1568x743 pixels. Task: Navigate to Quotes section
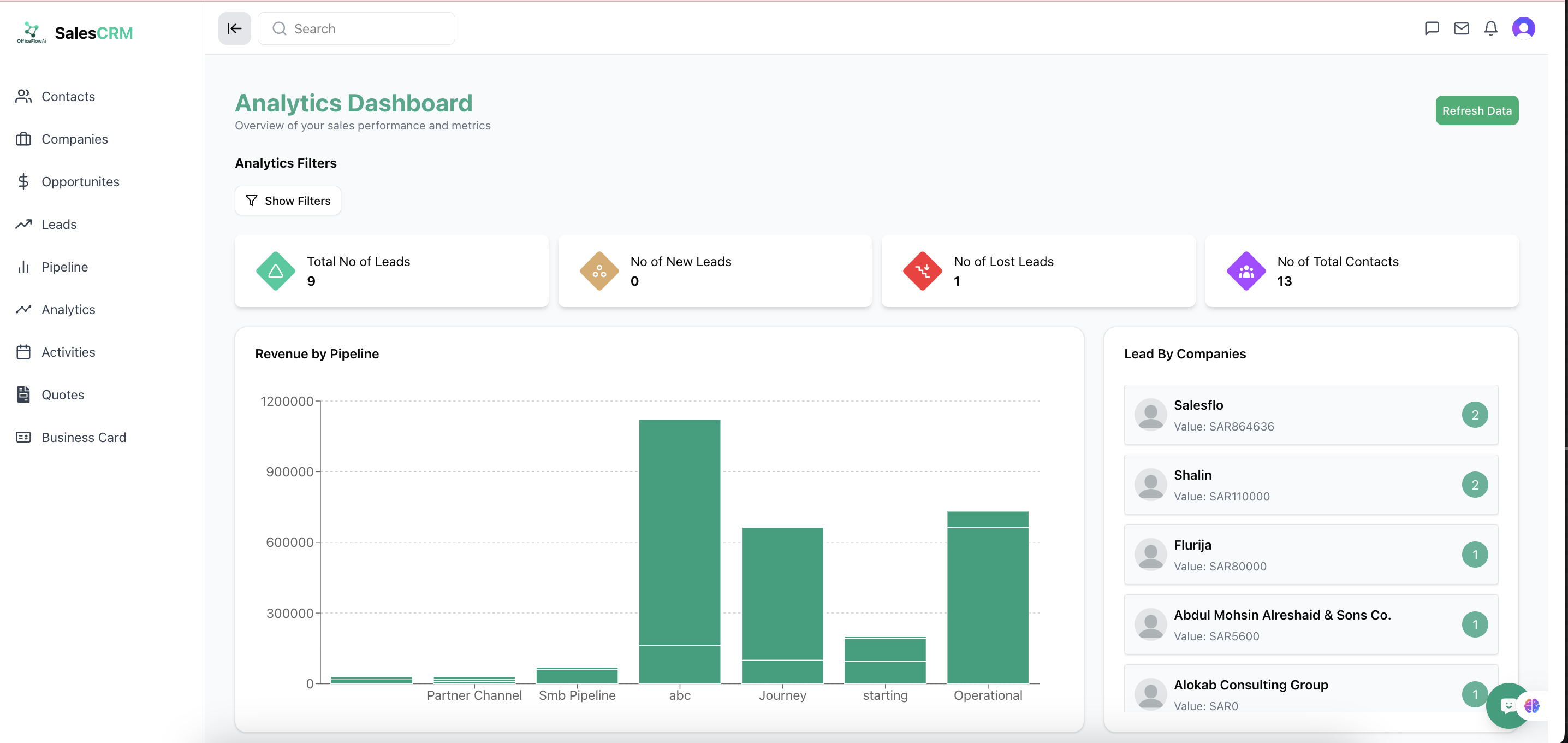(x=63, y=394)
